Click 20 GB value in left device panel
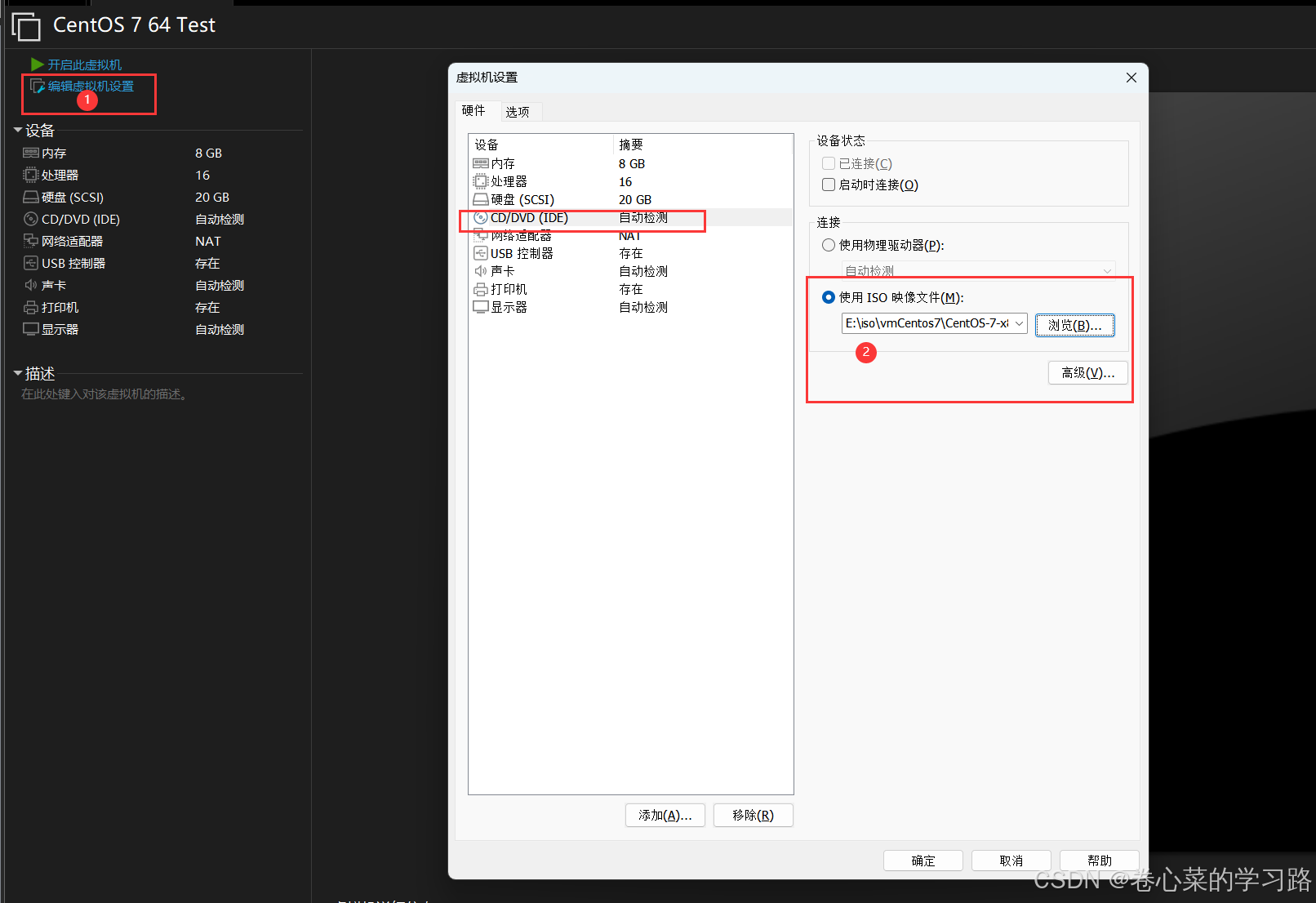The height and width of the screenshot is (903, 1316). tap(212, 197)
